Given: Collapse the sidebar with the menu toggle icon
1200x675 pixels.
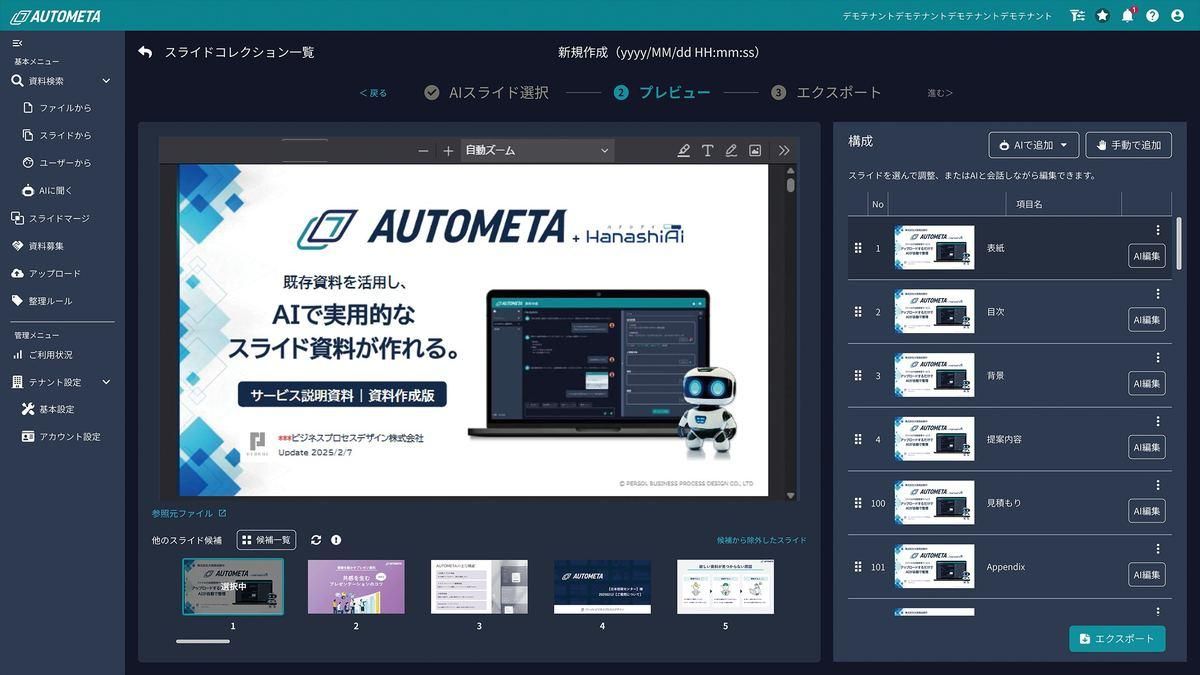Looking at the screenshot, I should 17,43.
